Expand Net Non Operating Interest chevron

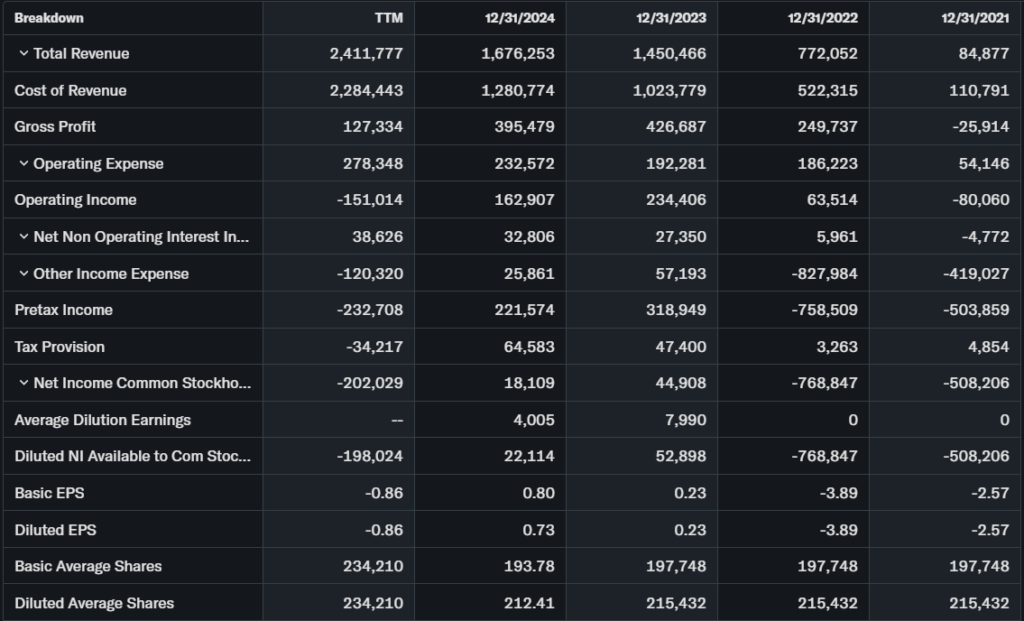(23, 237)
